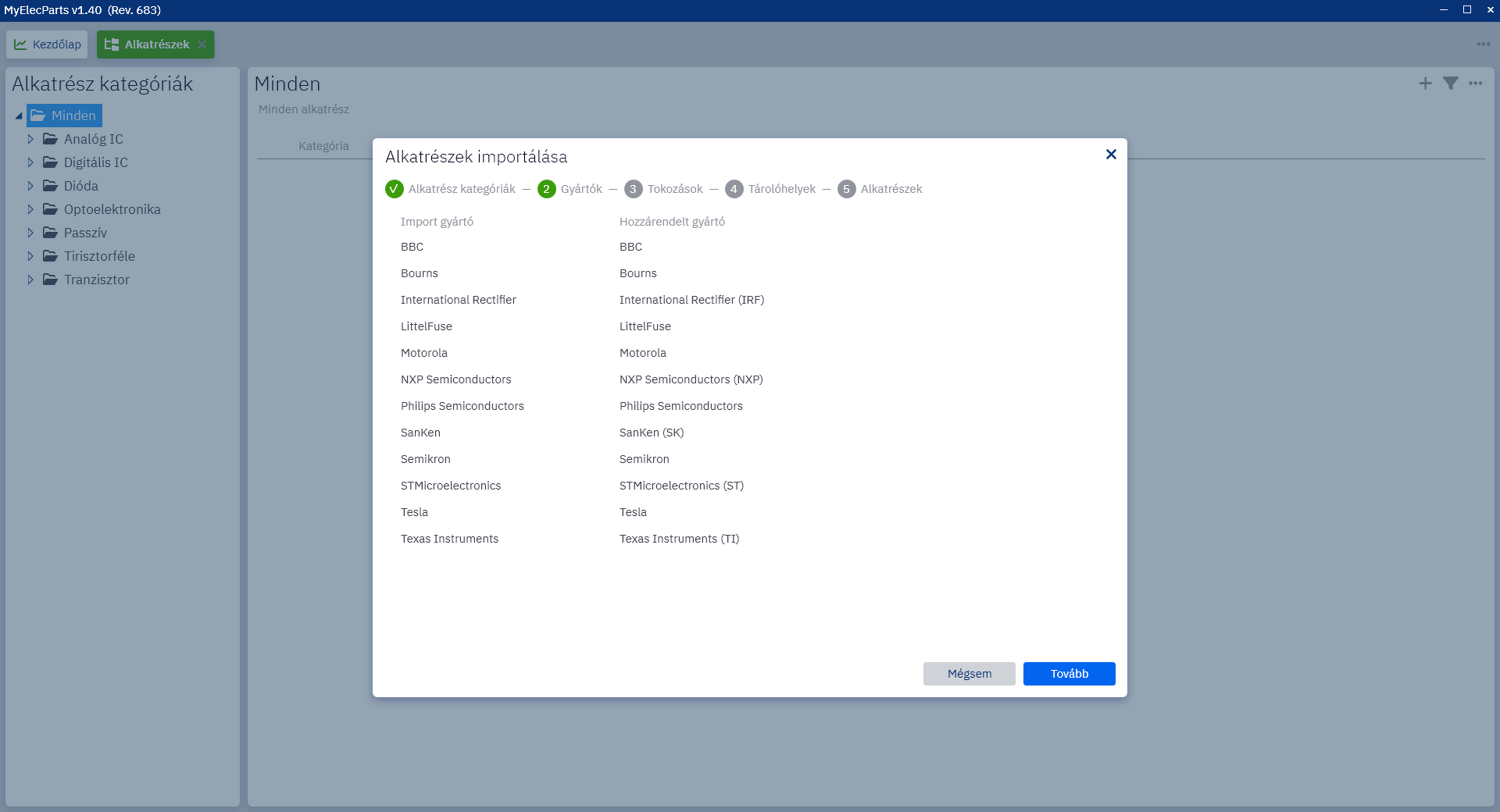Select the Tranzisztor category

click(x=87, y=280)
